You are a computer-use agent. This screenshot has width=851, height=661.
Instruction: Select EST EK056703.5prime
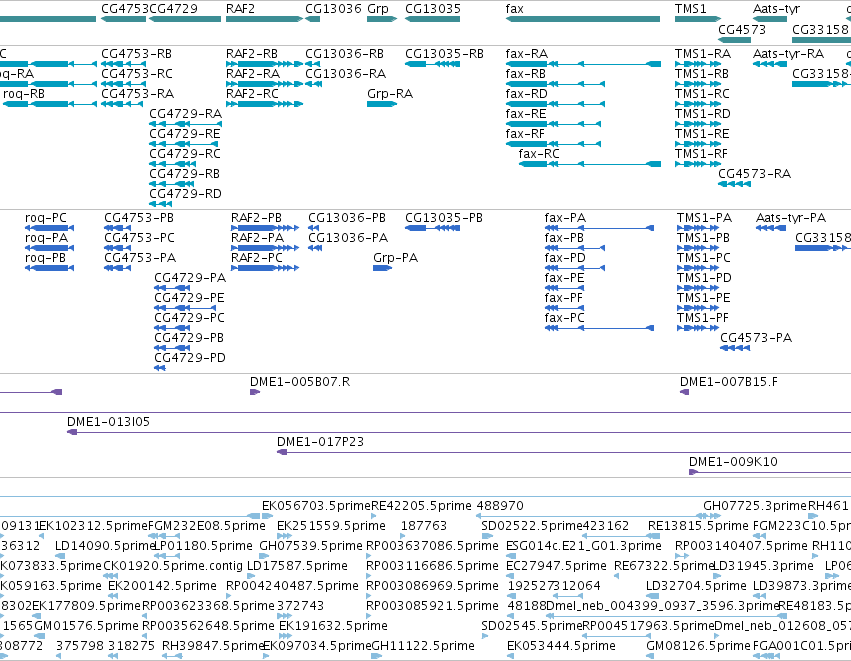coord(316,506)
